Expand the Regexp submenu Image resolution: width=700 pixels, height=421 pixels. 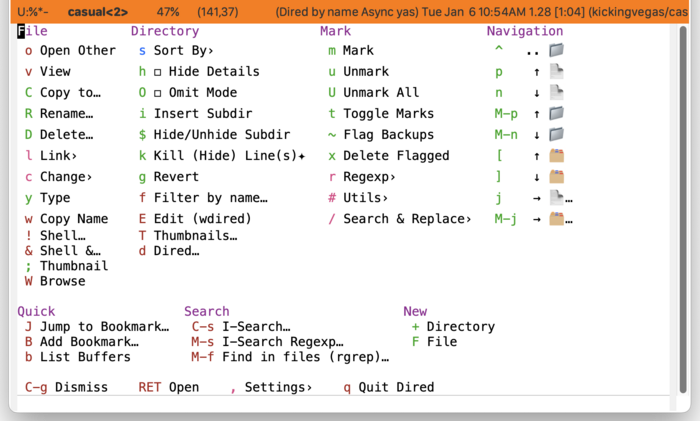(x=369, y=177)
